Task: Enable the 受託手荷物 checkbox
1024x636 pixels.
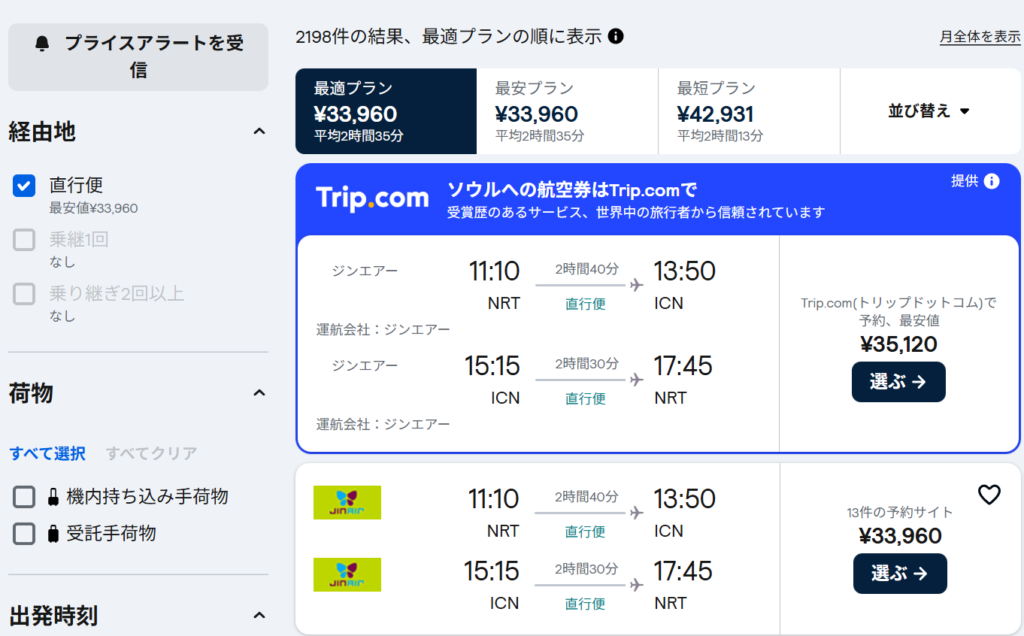Action: coord(24,533)
